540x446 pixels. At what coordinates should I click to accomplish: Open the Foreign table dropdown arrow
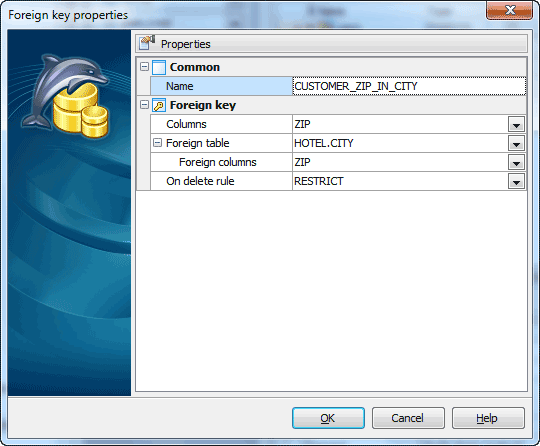(516, 143)
